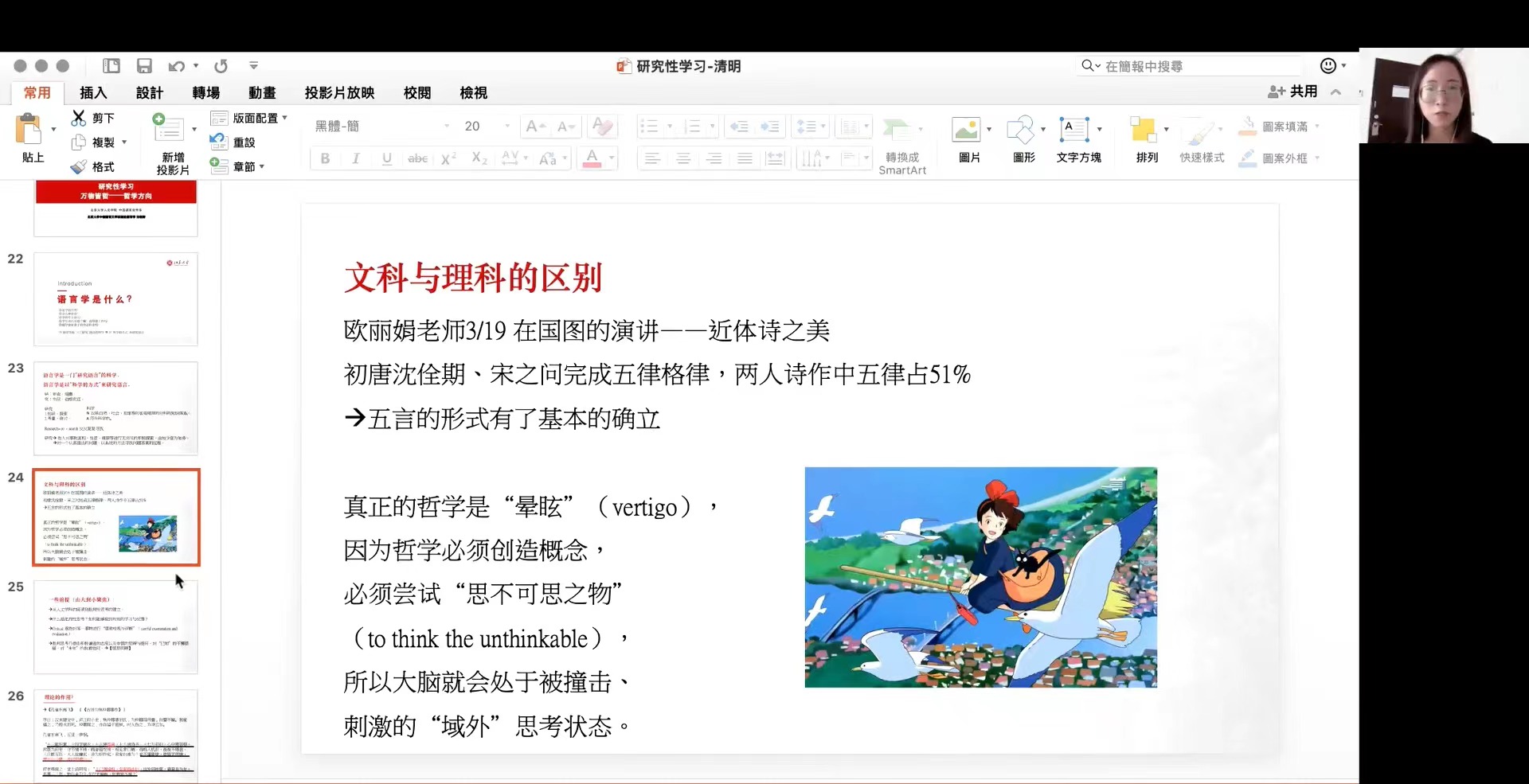Toggle Underline formatting button

click(386, 158)
